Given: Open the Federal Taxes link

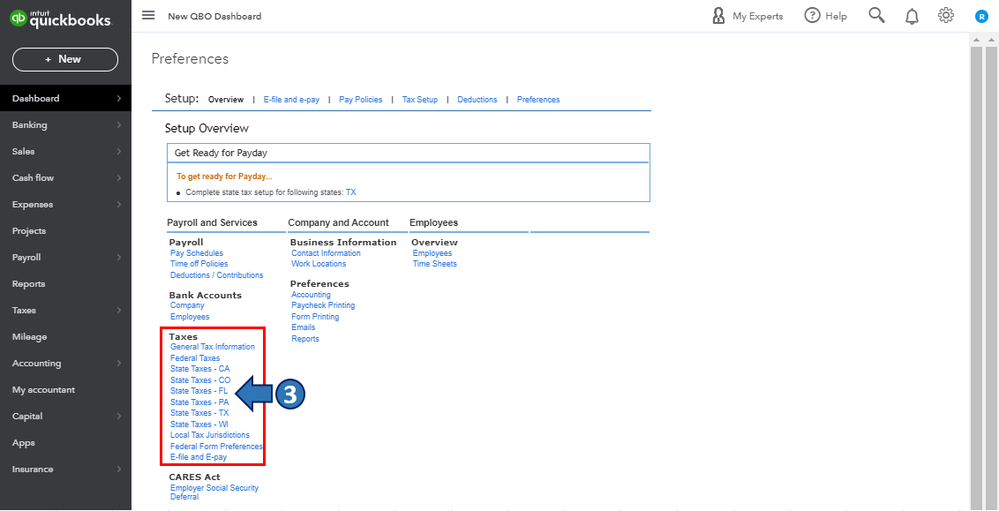Looking at the screenshot, I should coord(195,358).
